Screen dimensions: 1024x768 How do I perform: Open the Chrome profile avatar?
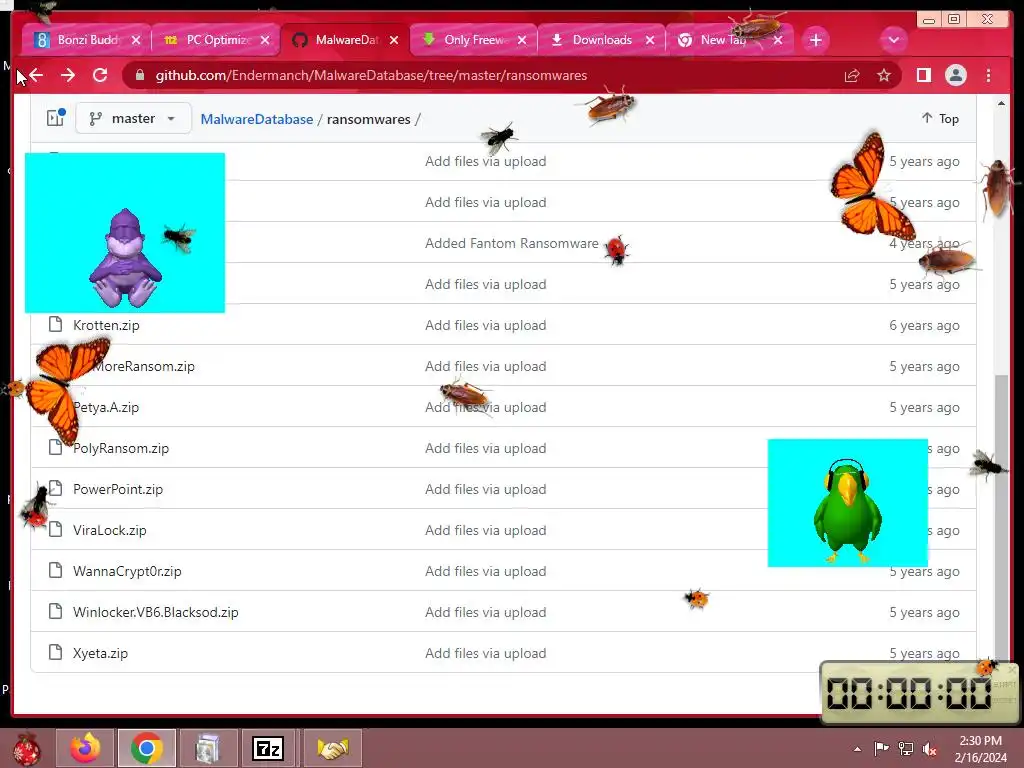click(955, 75)
